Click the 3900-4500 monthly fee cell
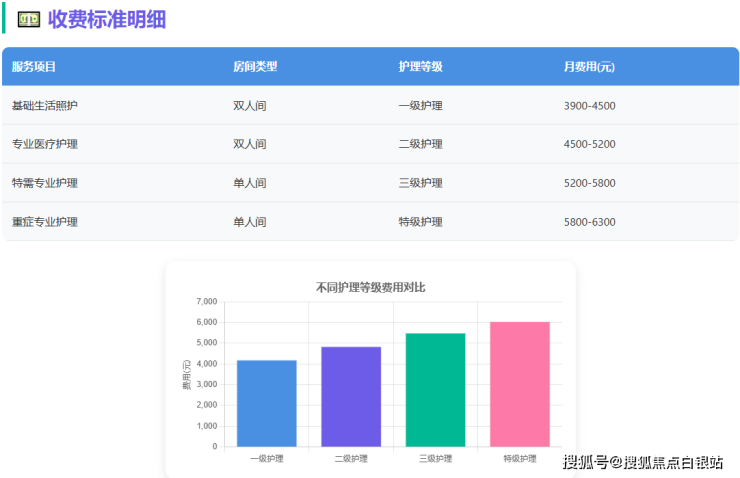The width and height of the screenshot is (740, 478). 589,106
